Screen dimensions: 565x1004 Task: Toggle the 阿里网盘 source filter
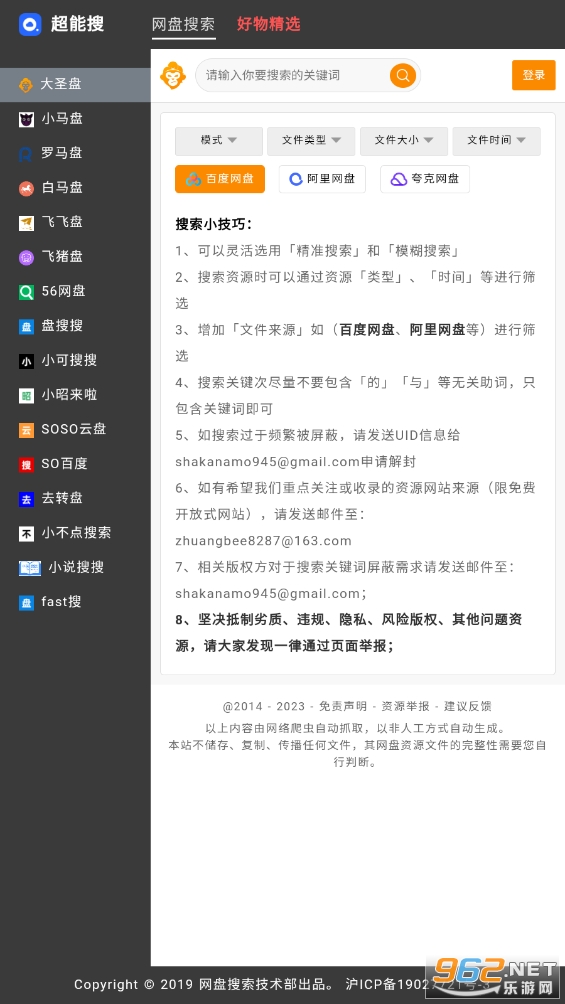322,179
